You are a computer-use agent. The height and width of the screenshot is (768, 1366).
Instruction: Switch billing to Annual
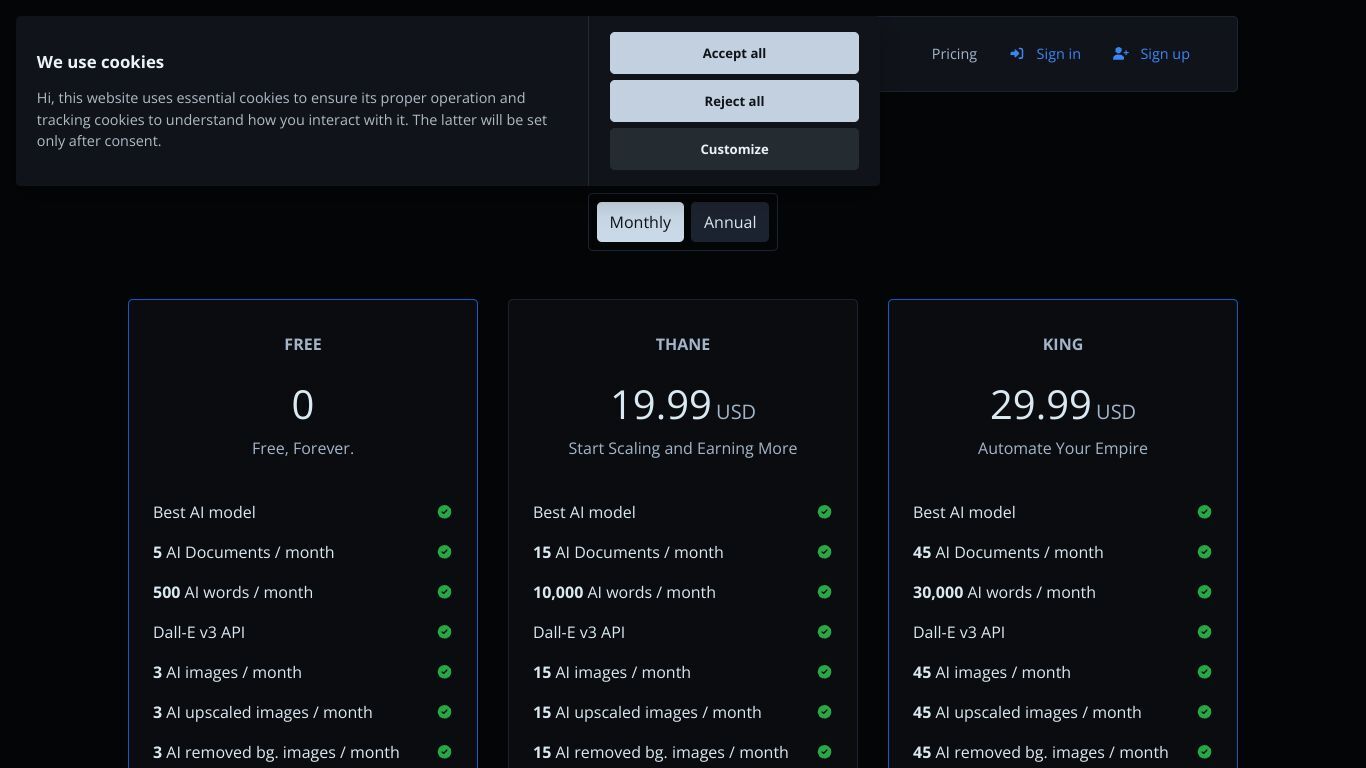730,222
